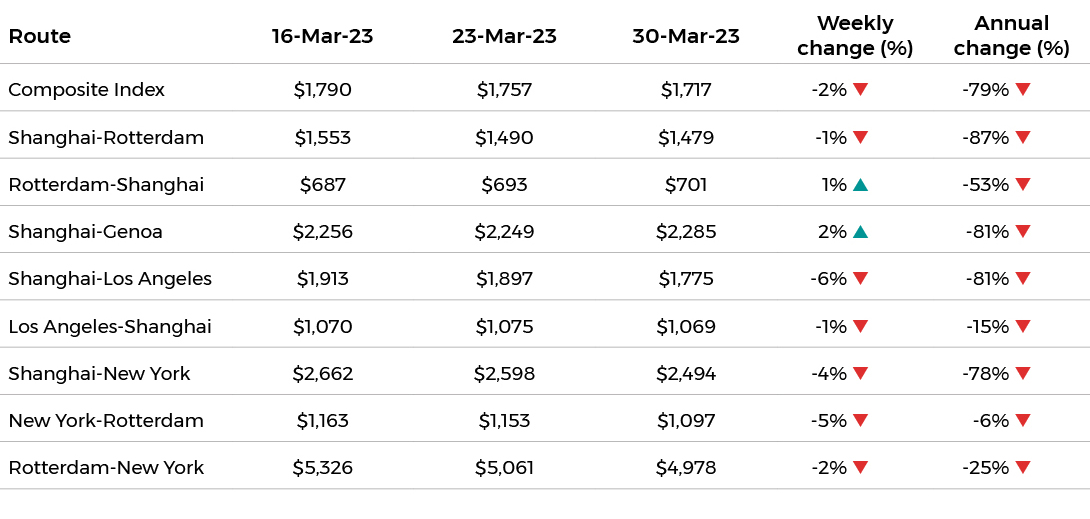Viewport: 1090px width, 519px height.
Task: Click the red arrow in Shanghai-Los Angeles weekly change
Action: (860, 279)
